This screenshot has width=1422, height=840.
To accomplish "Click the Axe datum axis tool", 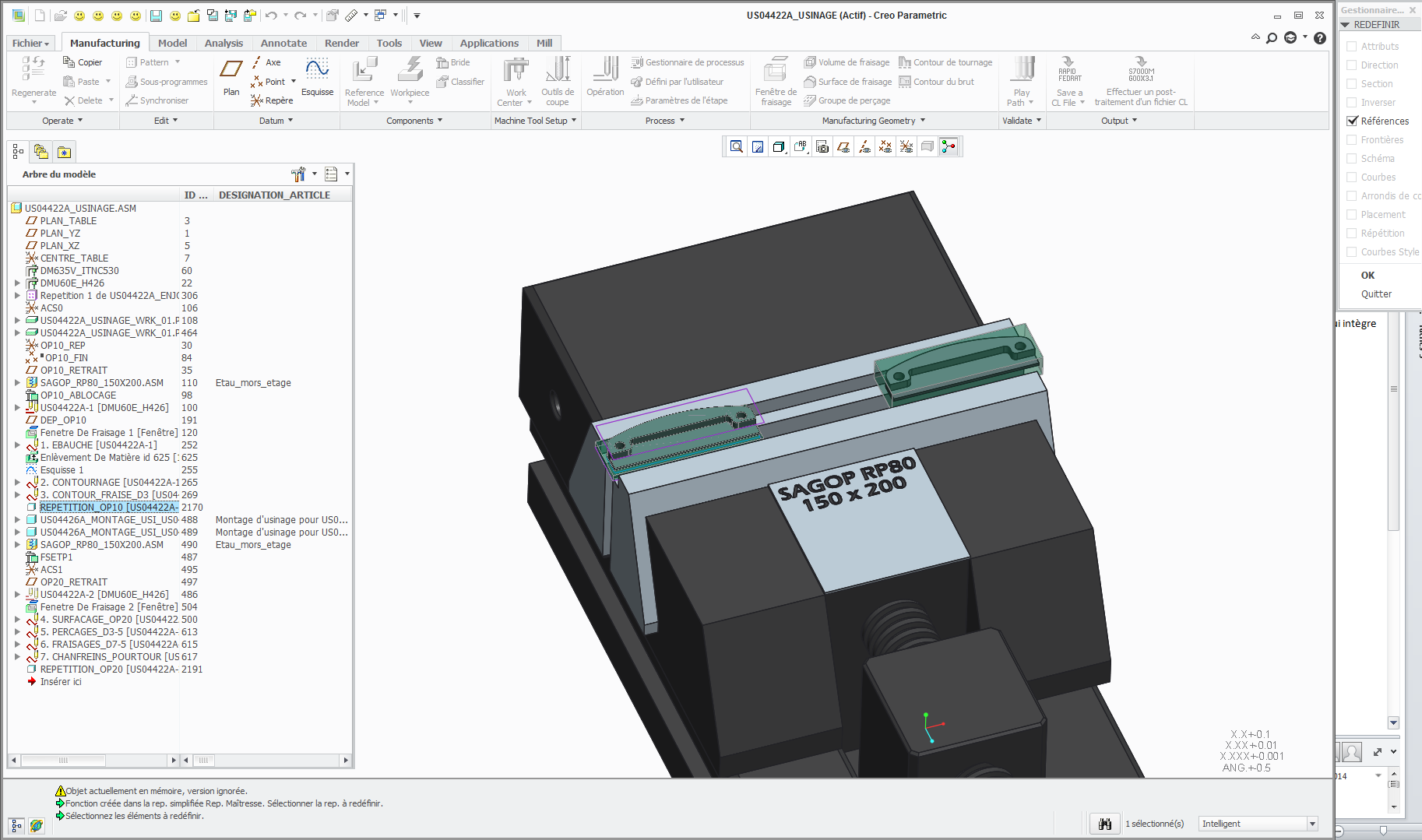I will pos(266,62).
